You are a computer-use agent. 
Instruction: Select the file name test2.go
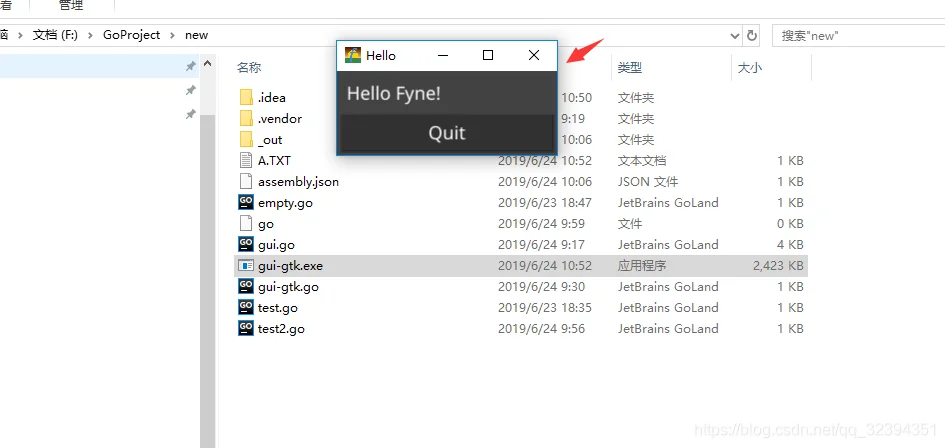point(281,329)
